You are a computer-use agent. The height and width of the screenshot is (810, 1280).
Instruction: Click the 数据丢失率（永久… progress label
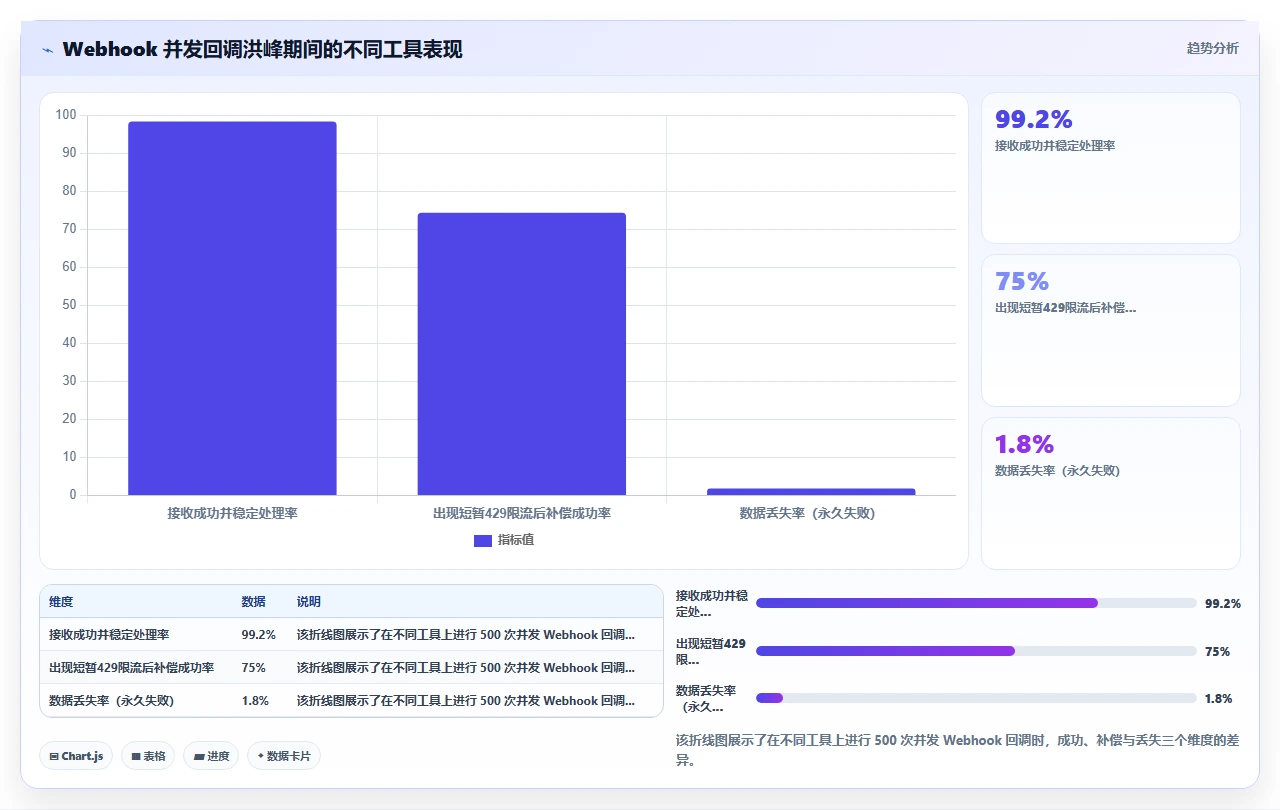pos(706,698)
